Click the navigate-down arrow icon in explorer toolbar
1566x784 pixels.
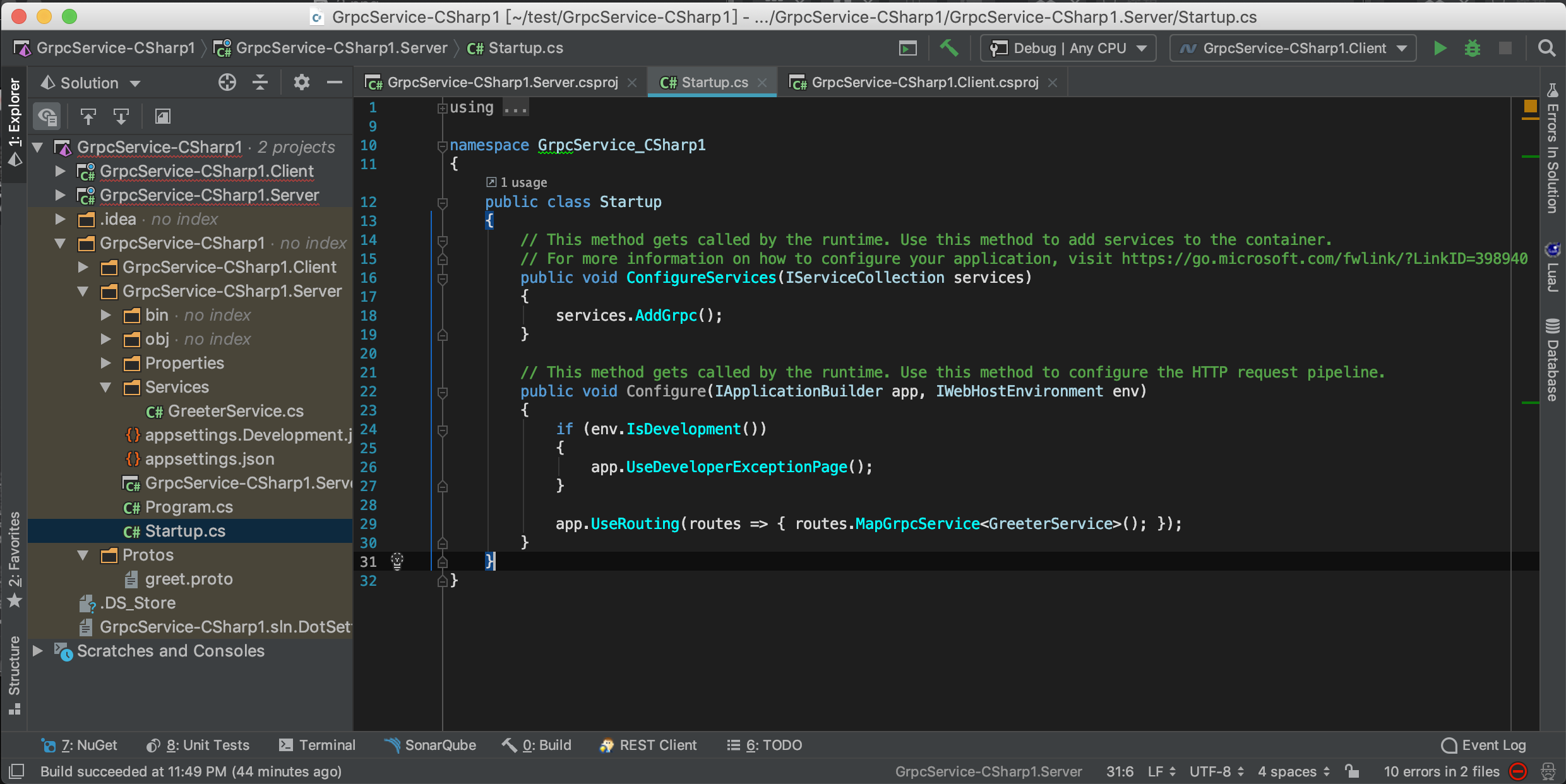click(x=121, y=116)
